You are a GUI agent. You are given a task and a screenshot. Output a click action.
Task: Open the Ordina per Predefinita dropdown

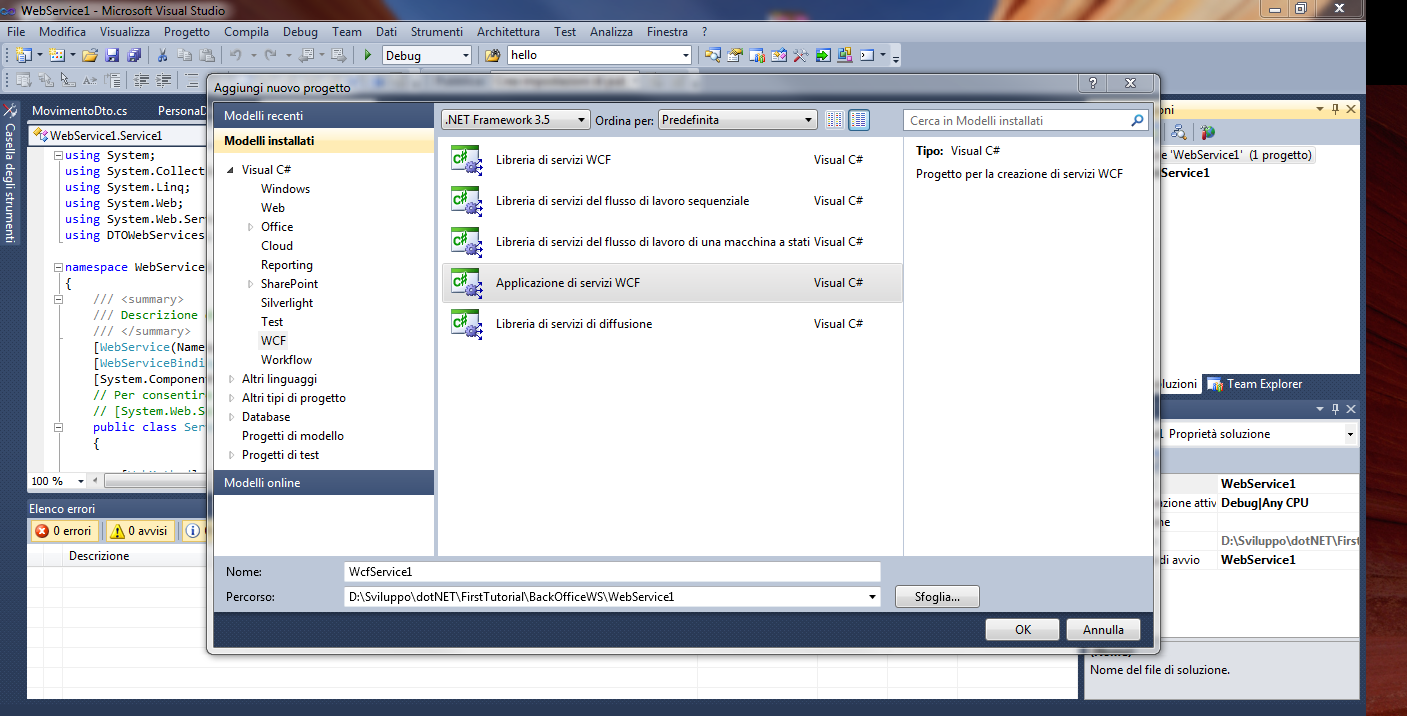739,120
